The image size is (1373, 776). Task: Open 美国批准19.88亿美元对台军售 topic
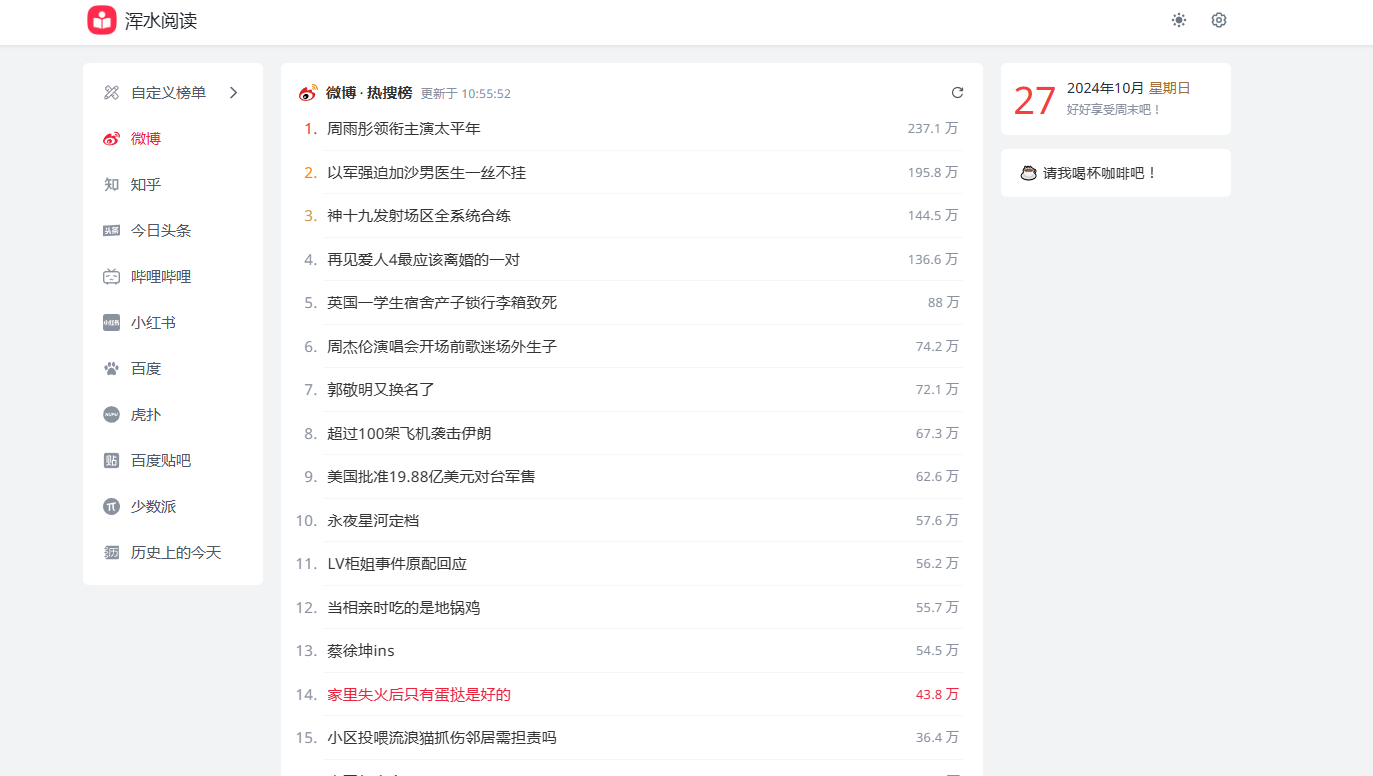click(x=431, y=477)
